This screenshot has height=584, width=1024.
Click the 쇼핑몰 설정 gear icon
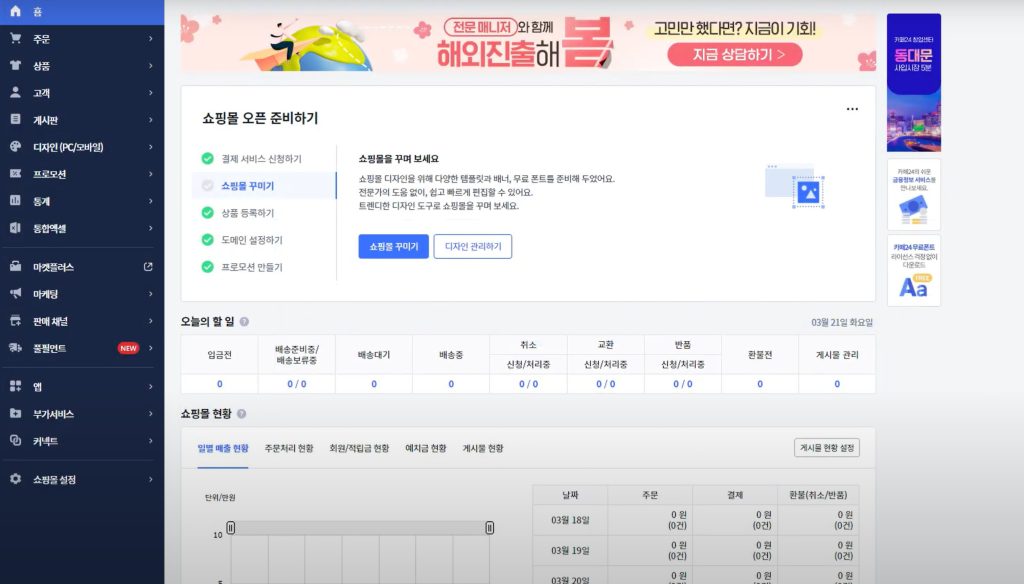coord(15,479)
